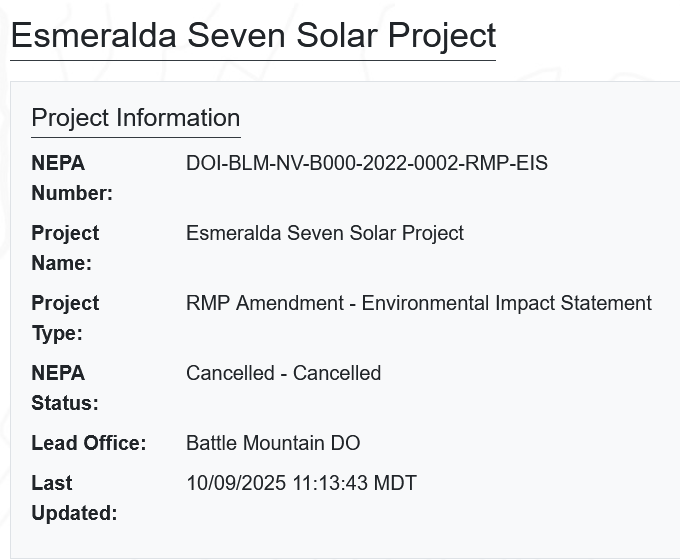Click the NEPA number DOI-BLM-NV-B000-2022-0002-RMP-EIS value
Image resolution: width=680 pixels, height=560 pixels.
(x=367, y=163)
